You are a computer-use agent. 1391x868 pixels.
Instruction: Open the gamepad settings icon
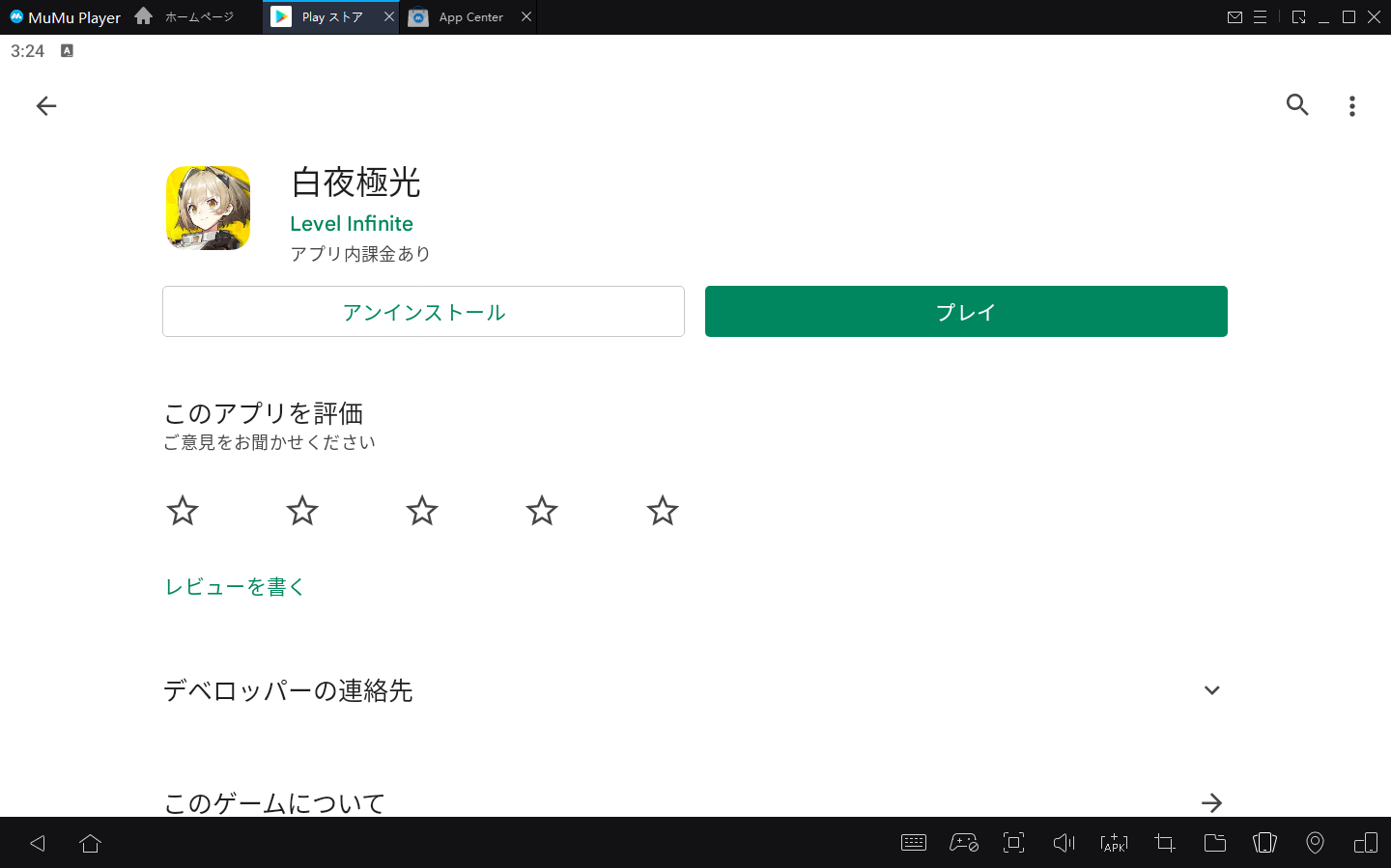pyautogui.click(x=964, y=843)
